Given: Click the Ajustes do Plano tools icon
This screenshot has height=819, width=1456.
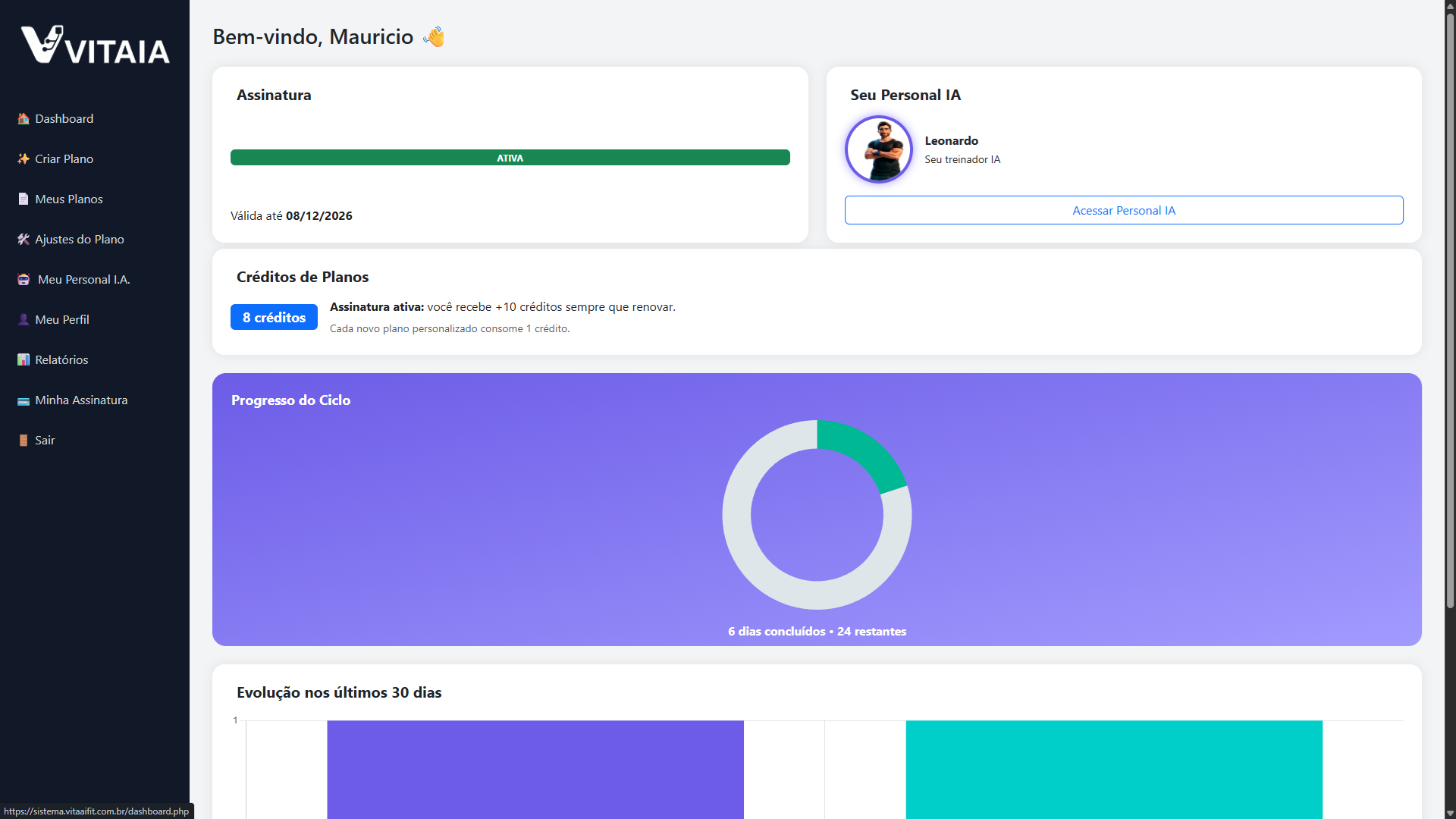Looking at the screenshot, I should coord(24,240).
